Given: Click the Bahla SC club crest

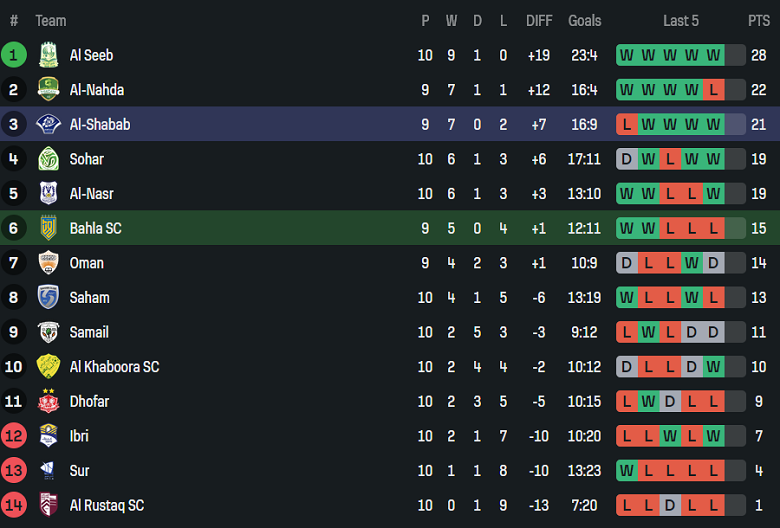Looking at the screenshot, I should click(48, 228).
